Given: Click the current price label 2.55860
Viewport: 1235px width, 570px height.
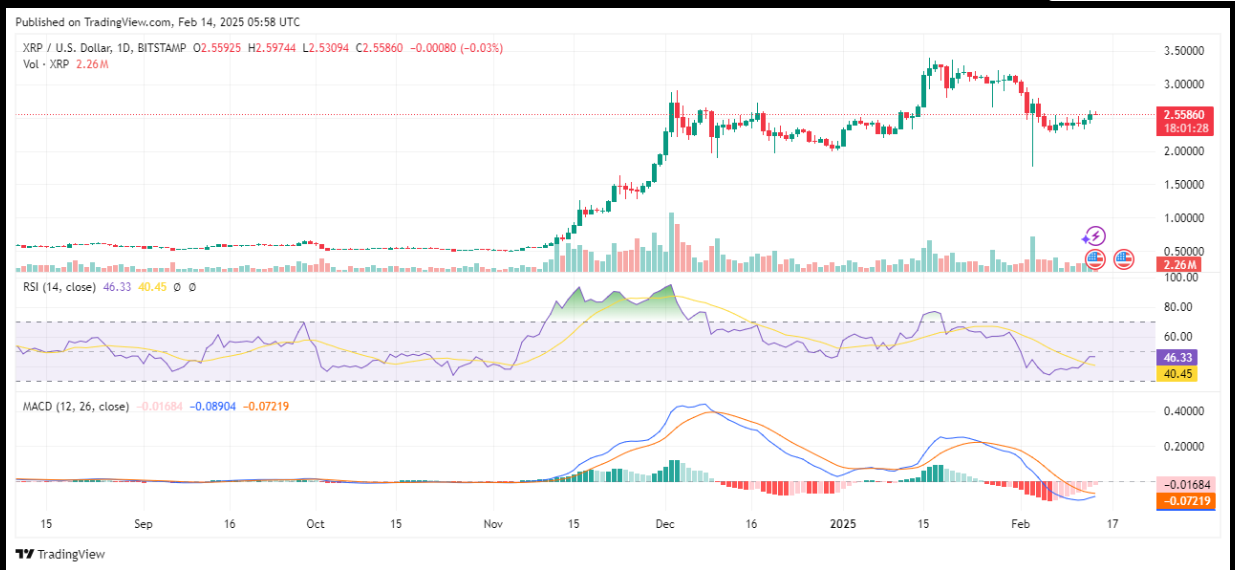Looking at the screenshot, I should click(x=1187, y=115).
